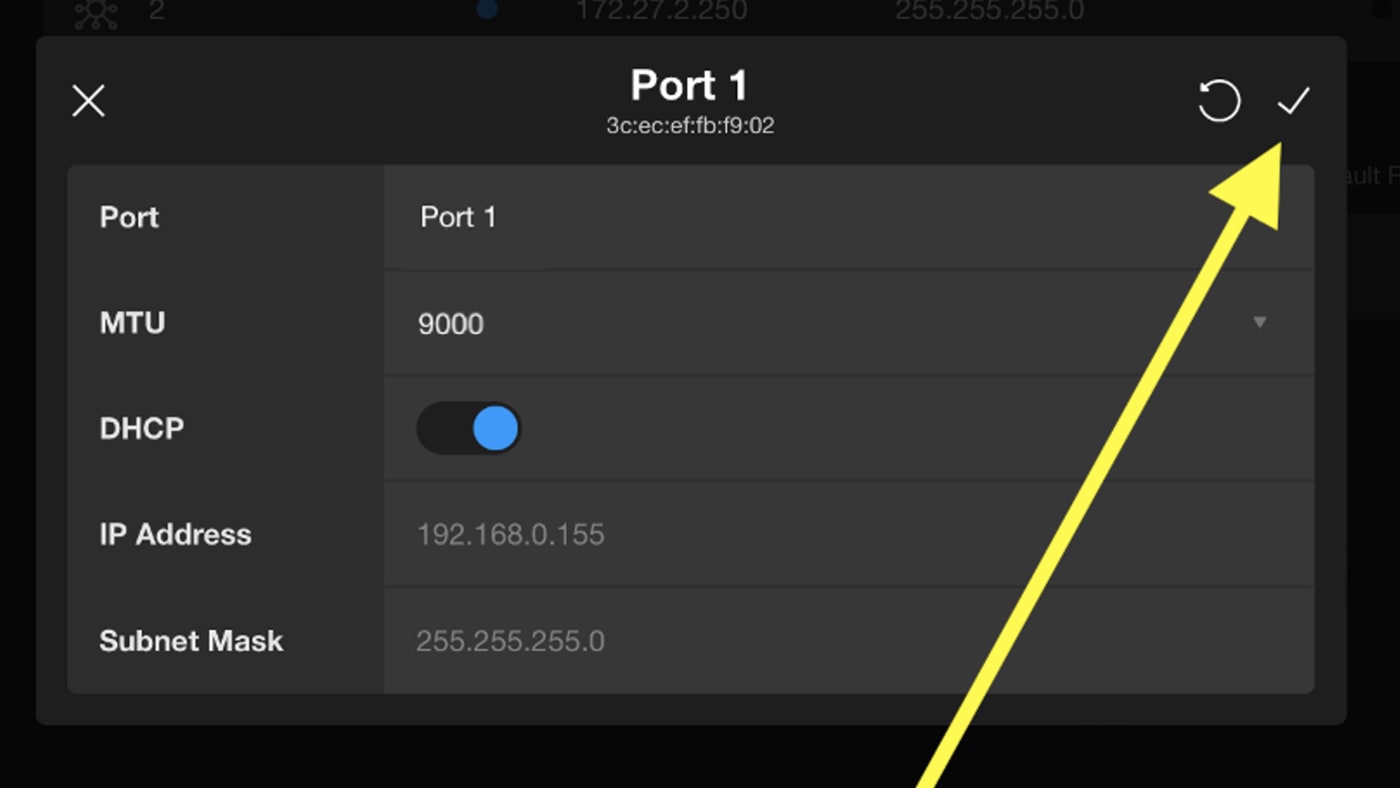Open the MTU 9000 combo box
The height and width of the screenshot is (788, 1400).
point(840,323)
